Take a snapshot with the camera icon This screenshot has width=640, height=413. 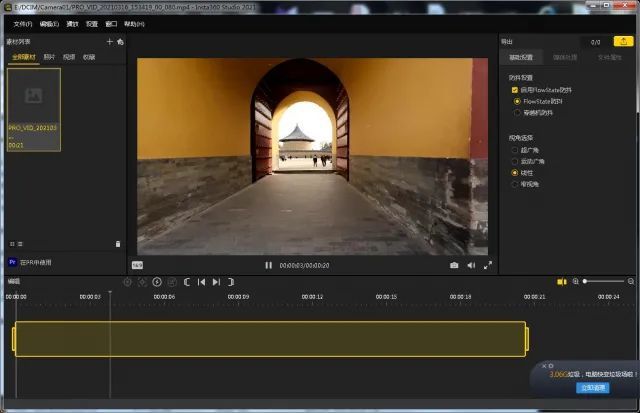click(x=454, y=265)
